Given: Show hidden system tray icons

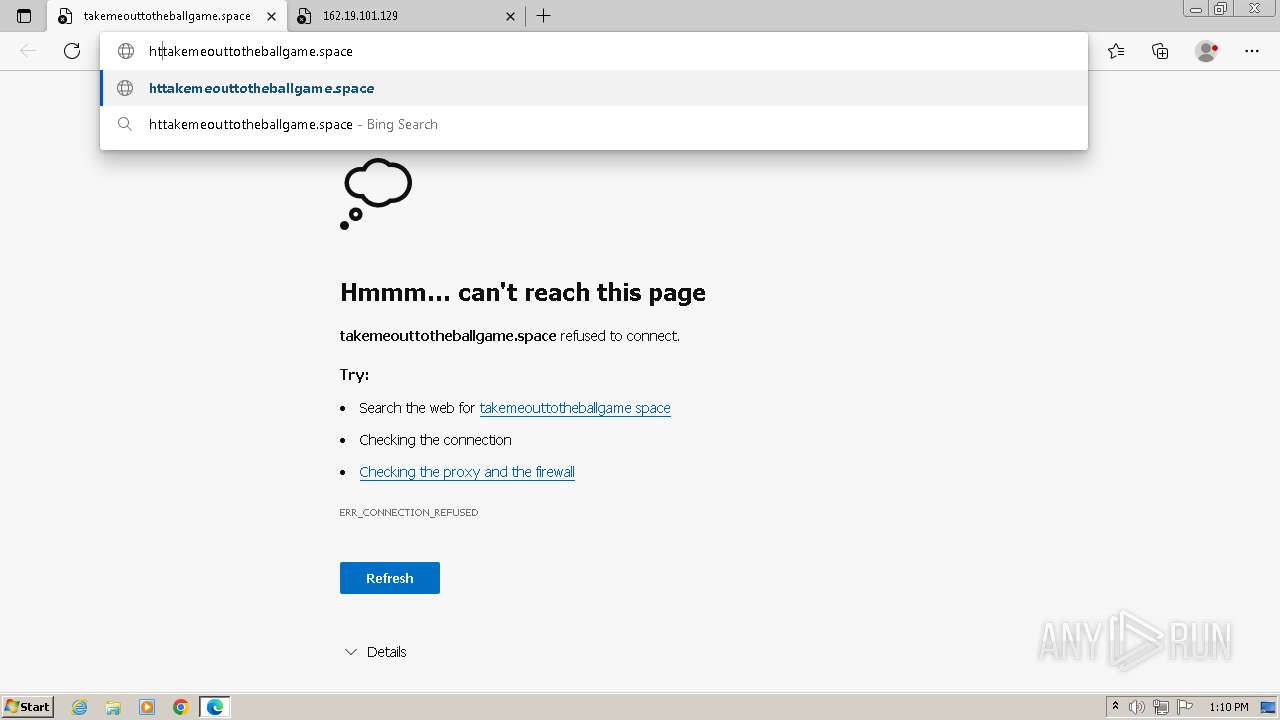Looking at the screenshot, I should coord(1115,707).
